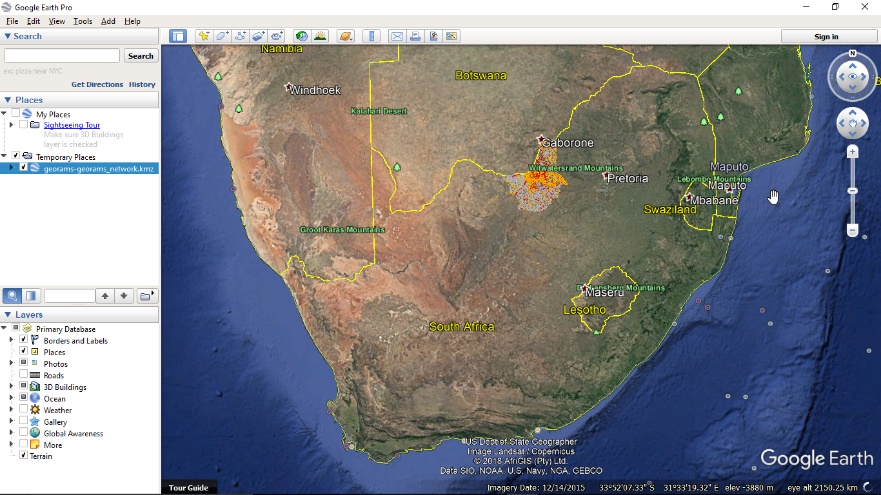This screenshot has height=495, width=881.
Task: Check the Sightseeing Tour checkbox
Action: click(23, 125)
